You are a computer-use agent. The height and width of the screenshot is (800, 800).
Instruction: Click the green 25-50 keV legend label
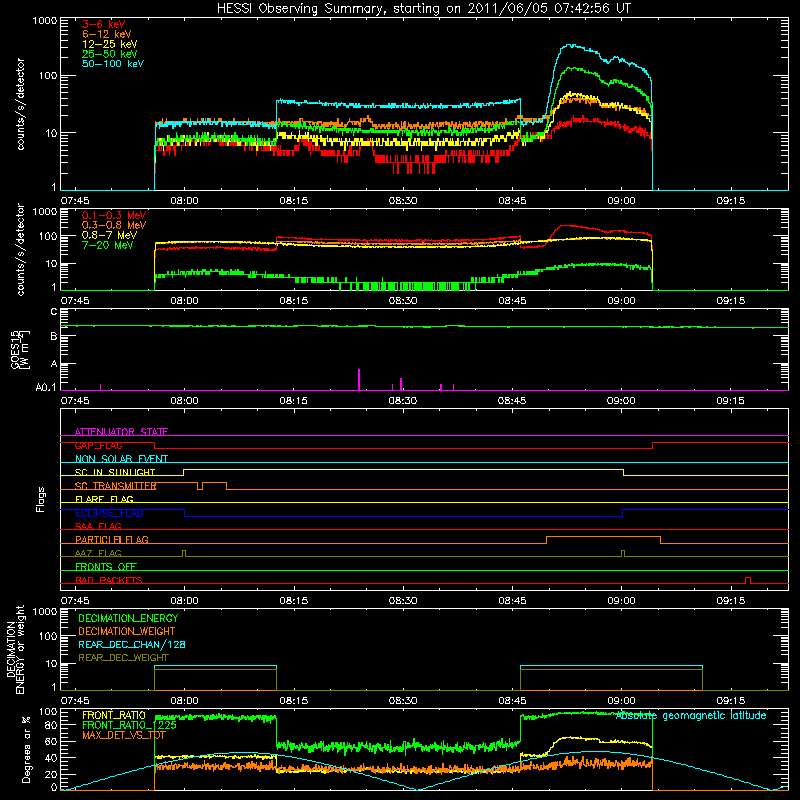[x=110, y=54]
